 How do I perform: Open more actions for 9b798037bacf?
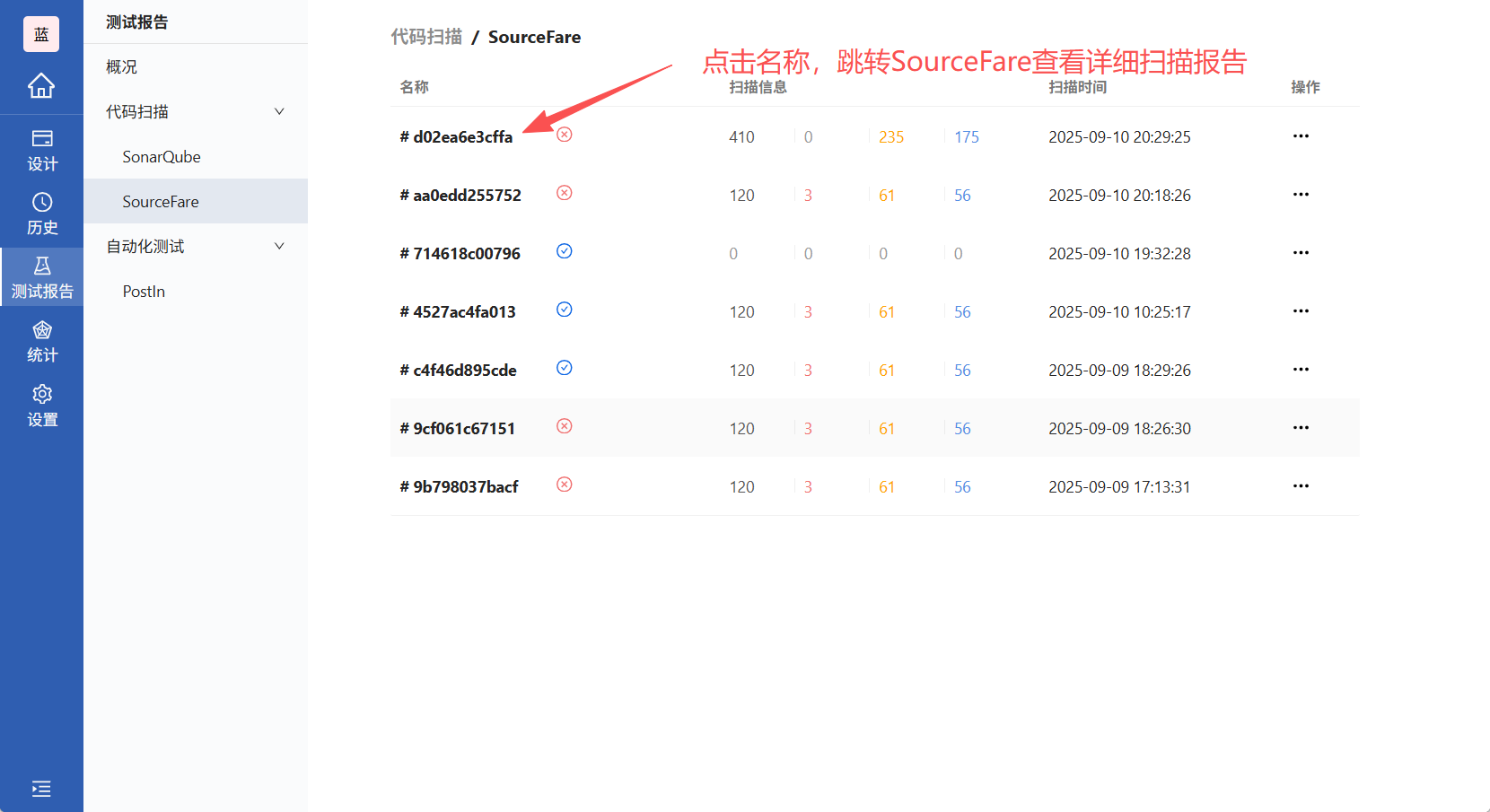tap(1301, 486)
